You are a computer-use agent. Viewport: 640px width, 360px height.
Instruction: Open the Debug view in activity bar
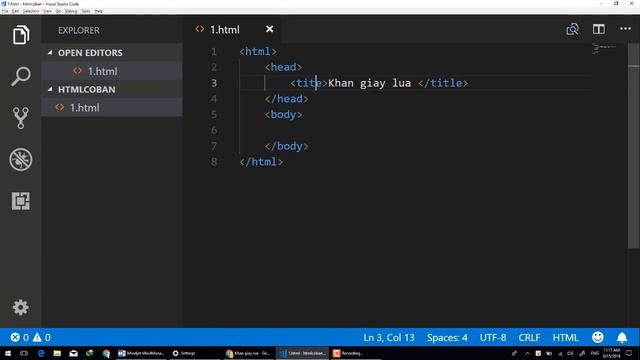[21, 159]
